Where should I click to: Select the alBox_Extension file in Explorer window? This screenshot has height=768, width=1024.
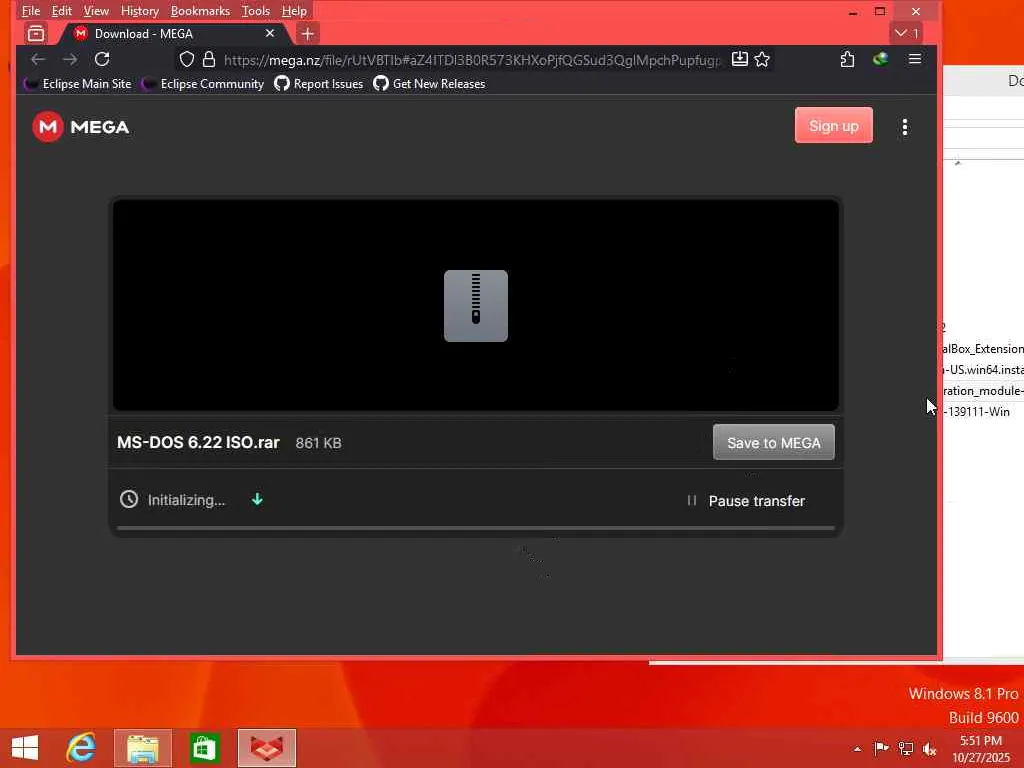[983, 349]
